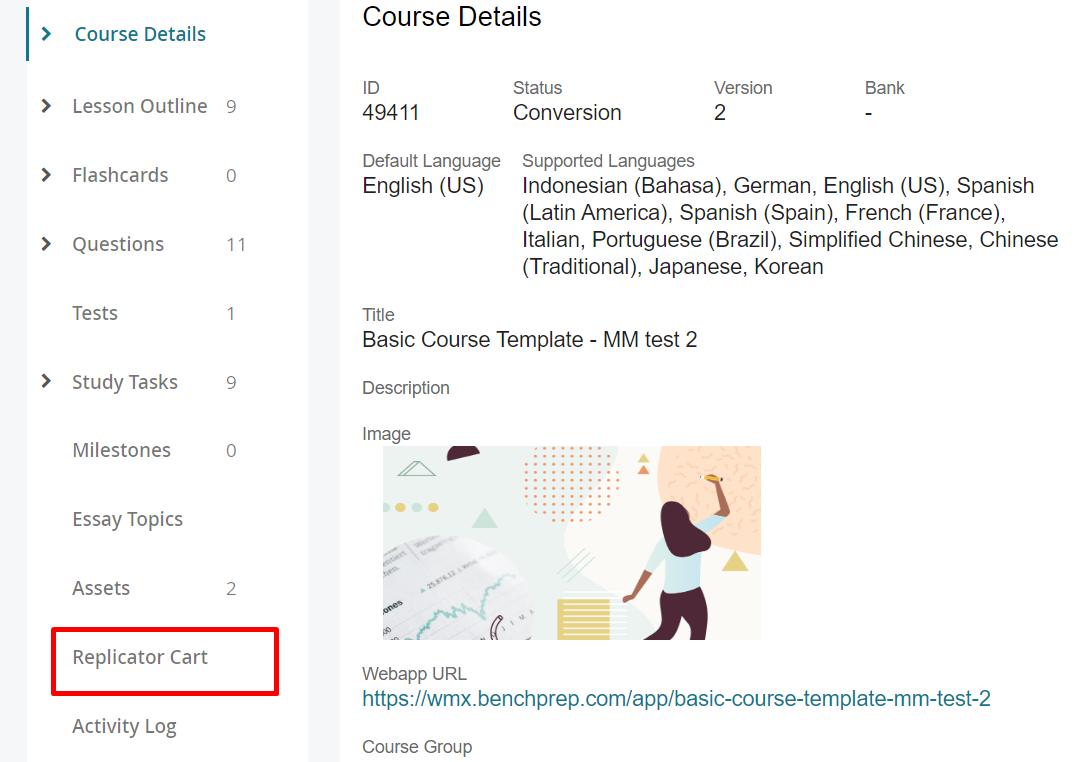This screenshot has height=762, width=1090.
Task: Open the Webapp URL hyperlink
Action: [x=676, y=698]
